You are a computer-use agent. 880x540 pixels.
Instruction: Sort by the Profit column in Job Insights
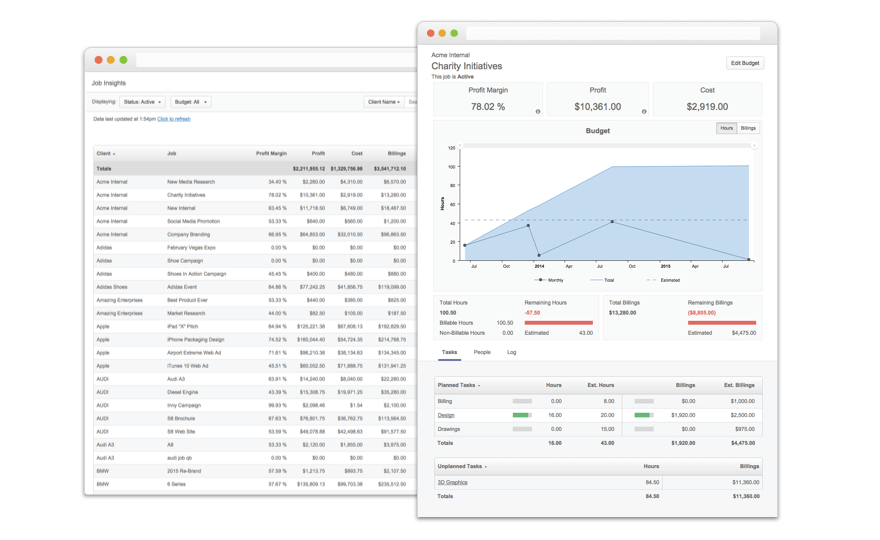tap(318, 153)
